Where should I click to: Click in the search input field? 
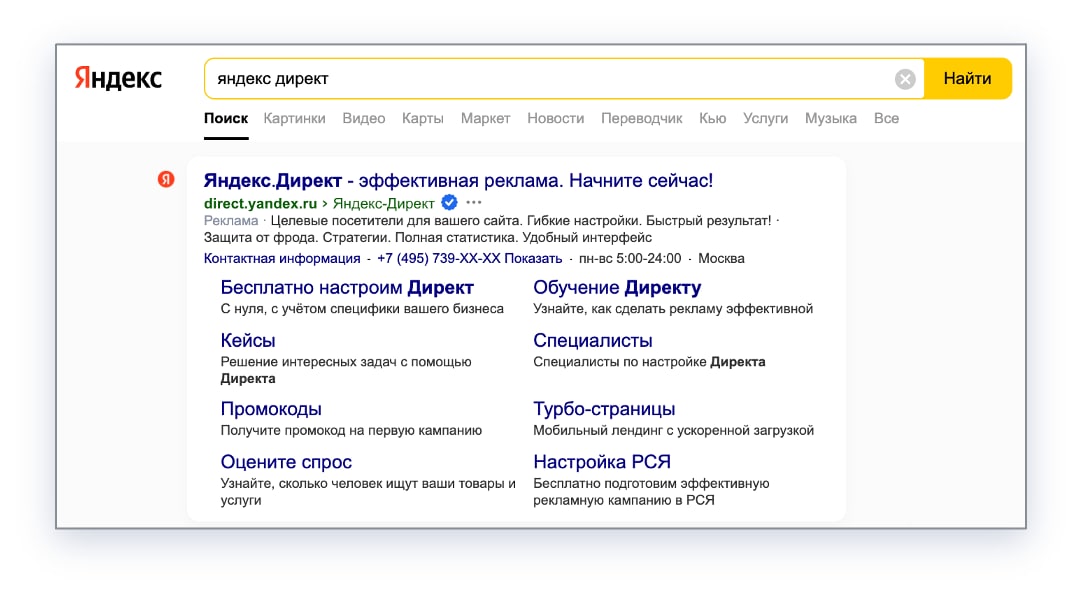tap(540, 79)
